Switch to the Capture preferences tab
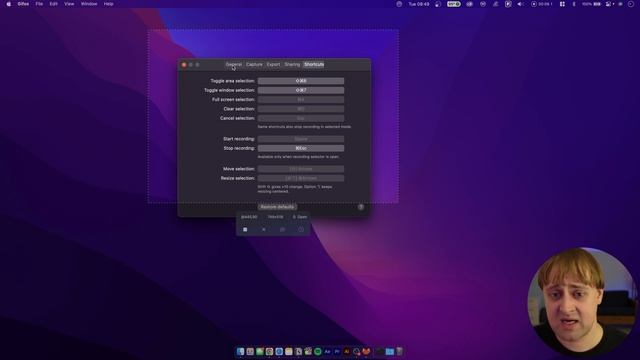This screenshot has width=640, height=360. tap(254, 64)
